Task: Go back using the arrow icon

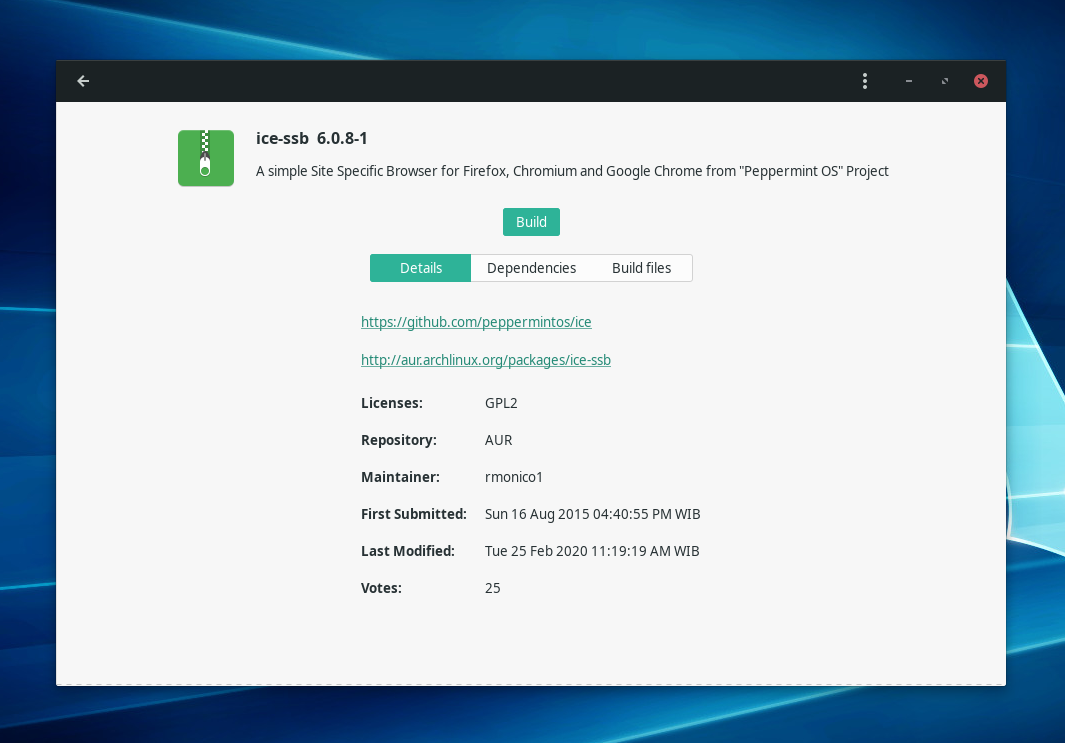Action: [83, 81]
